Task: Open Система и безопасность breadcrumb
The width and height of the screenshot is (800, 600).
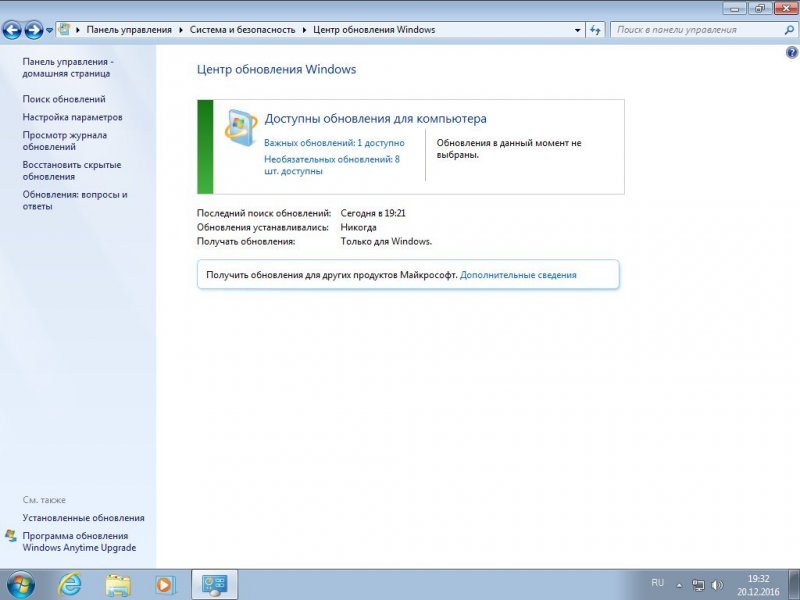Action: (x=242, y=30)
